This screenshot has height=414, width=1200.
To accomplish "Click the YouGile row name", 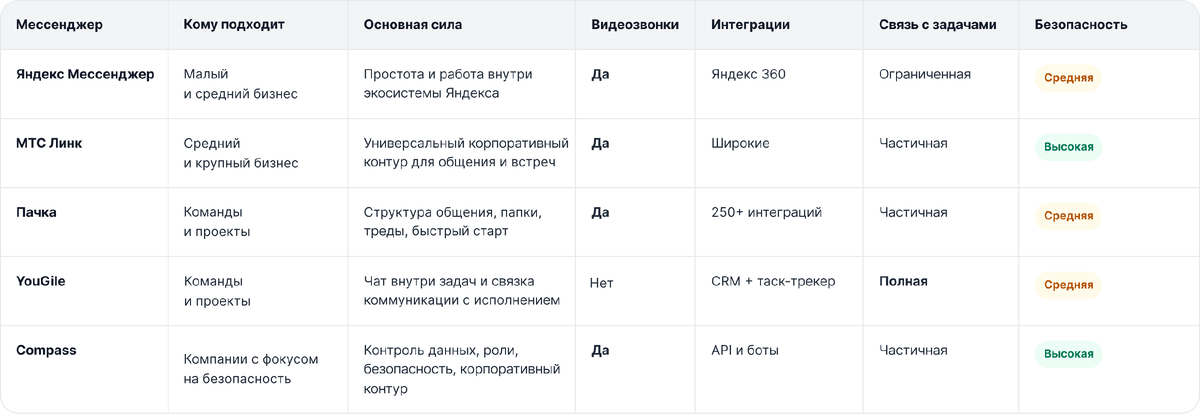I will [x=41, y=282].
